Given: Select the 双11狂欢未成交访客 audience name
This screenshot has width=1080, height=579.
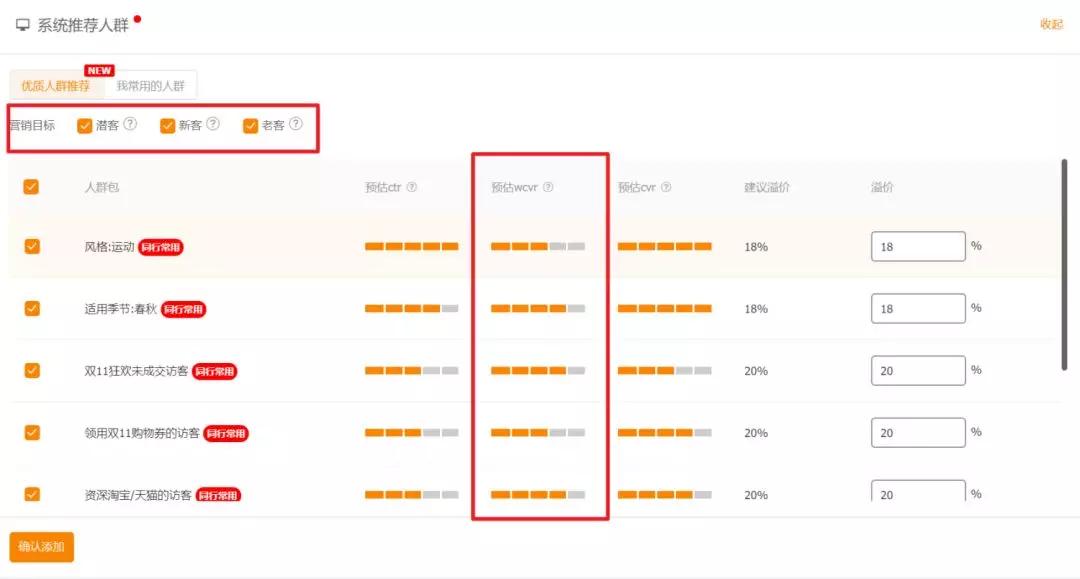Looking at the screenshot, I should click(136, 370).
